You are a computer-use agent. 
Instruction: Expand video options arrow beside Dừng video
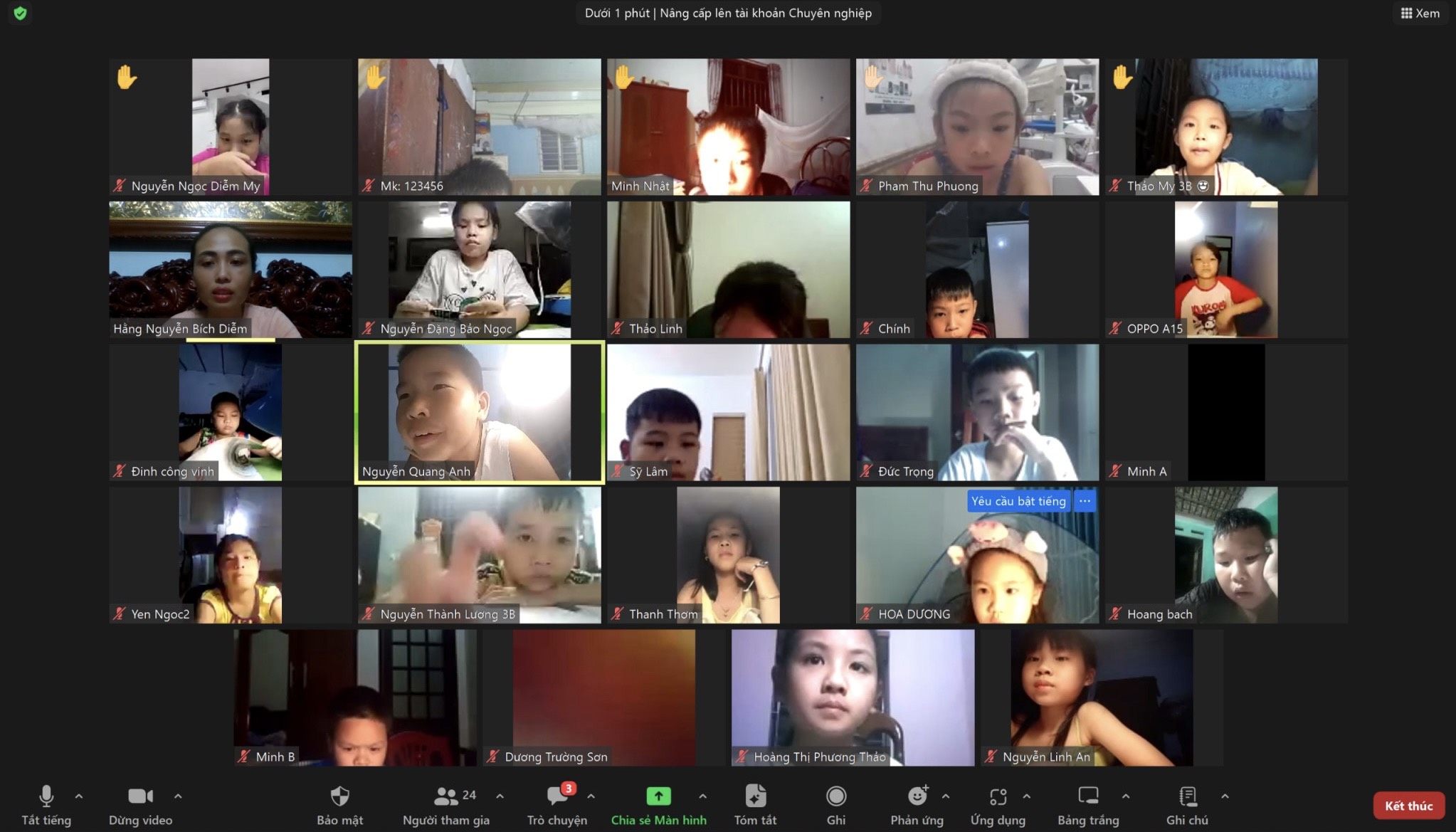178,796
